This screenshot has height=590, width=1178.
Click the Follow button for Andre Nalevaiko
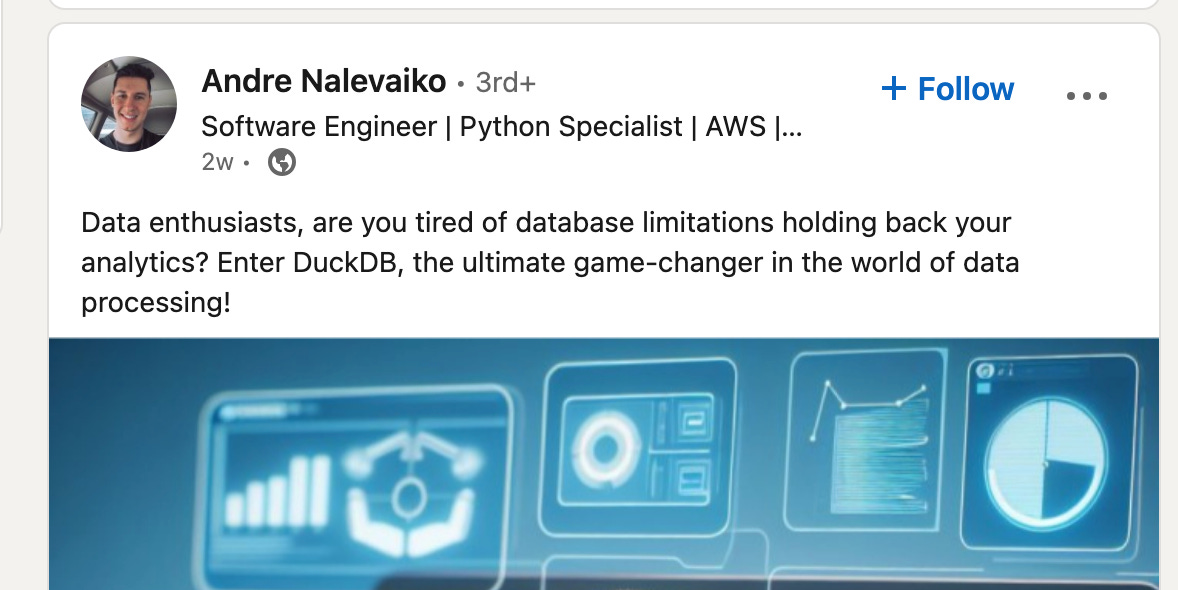tap(946, 90)
